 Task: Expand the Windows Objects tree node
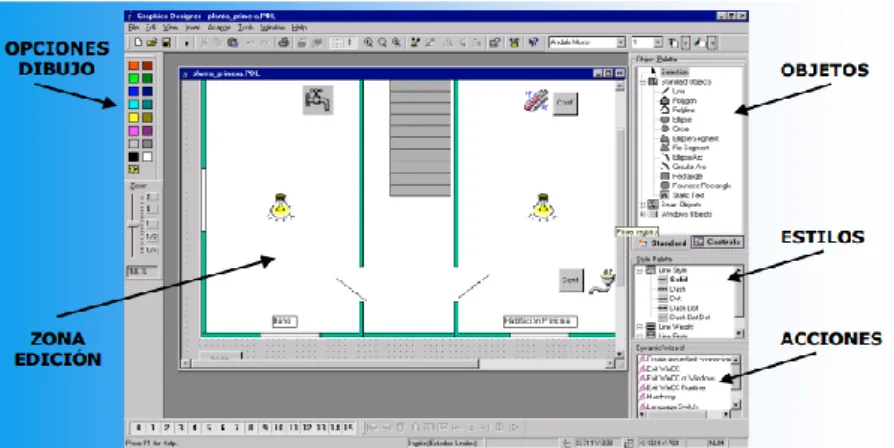tap(643, 214)
